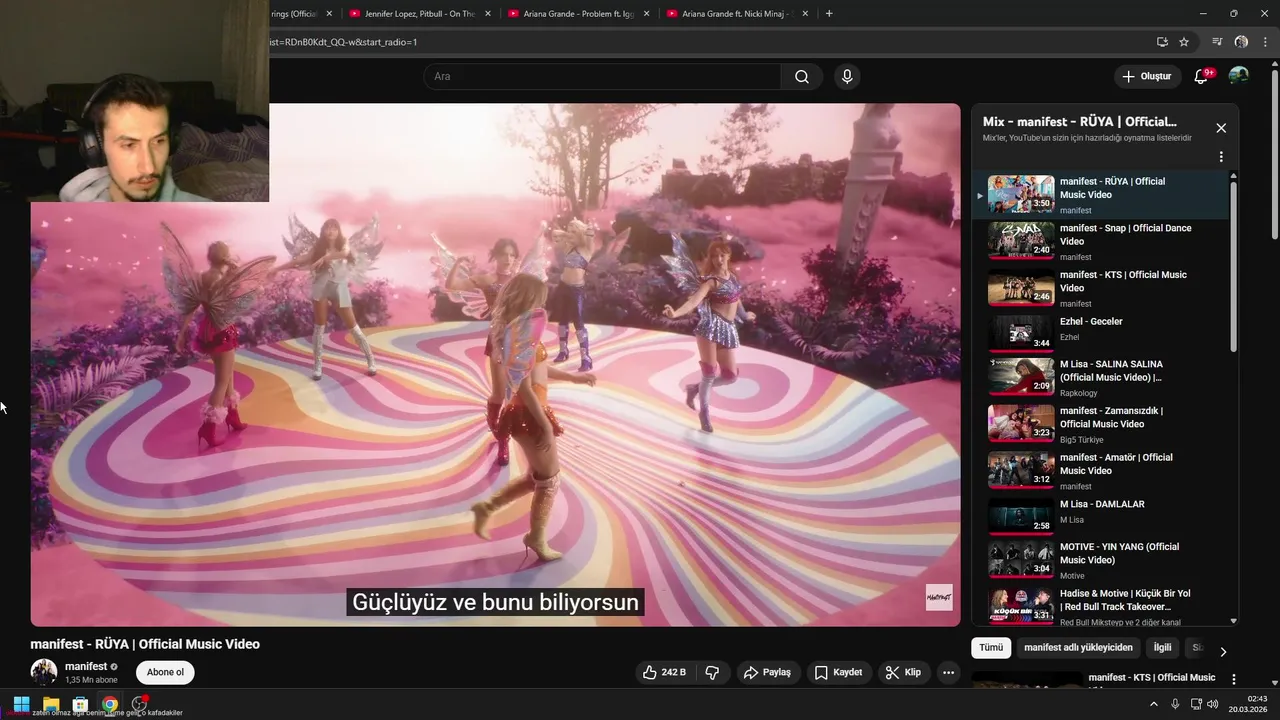Open a new browser tab

pos(829,14)
